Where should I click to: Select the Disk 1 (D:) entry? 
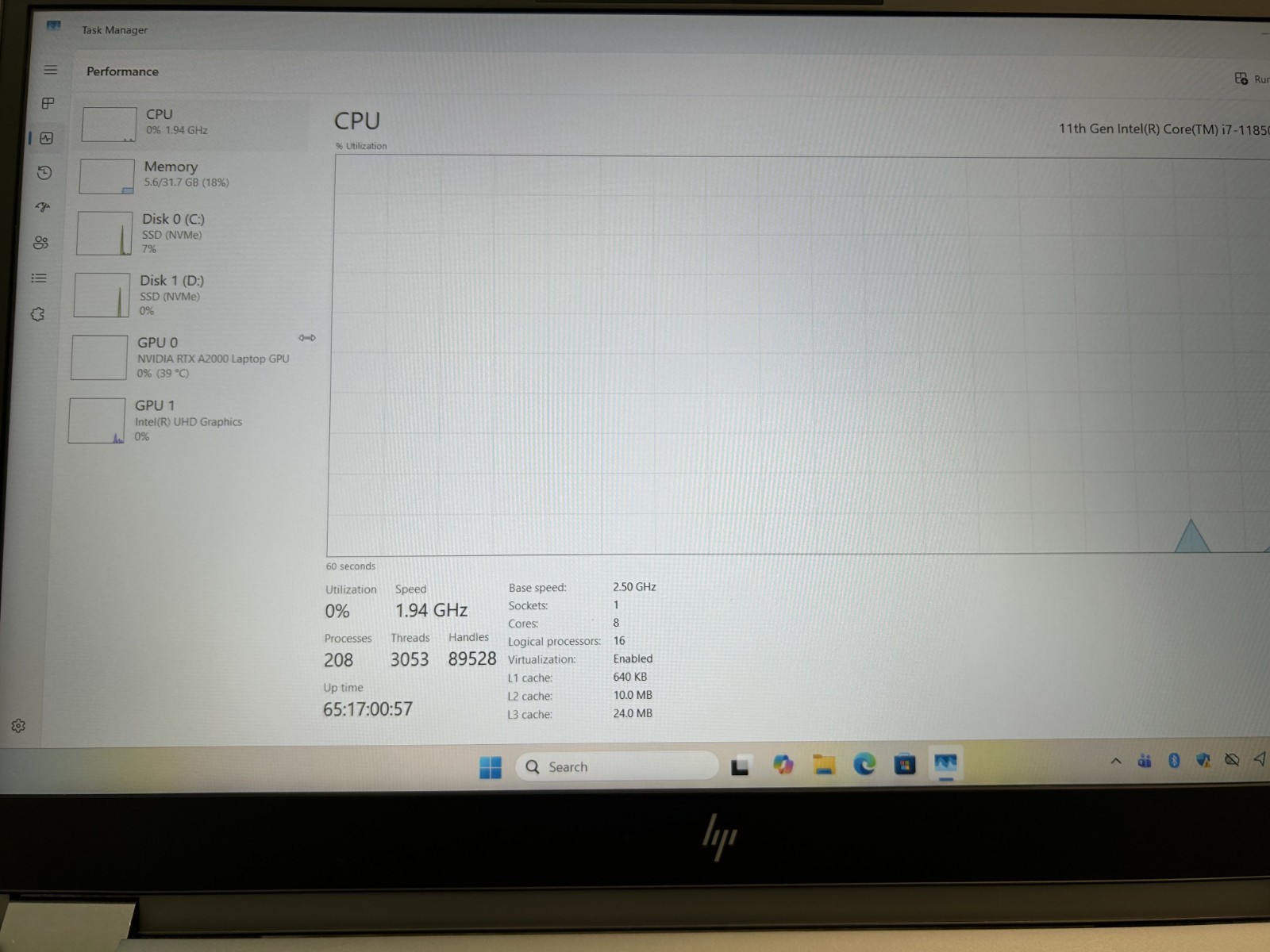[187, 294]
